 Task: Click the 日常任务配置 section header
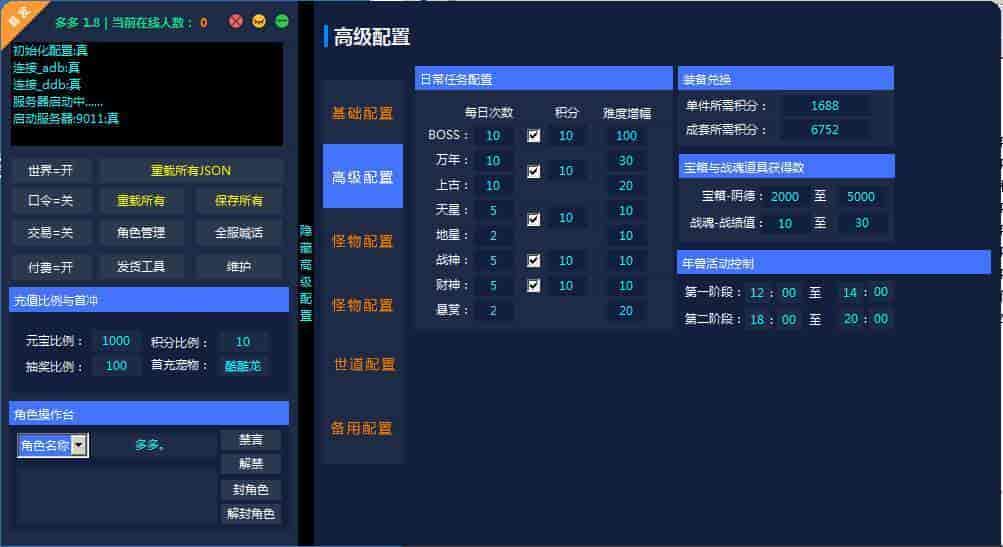coord(543,79)
